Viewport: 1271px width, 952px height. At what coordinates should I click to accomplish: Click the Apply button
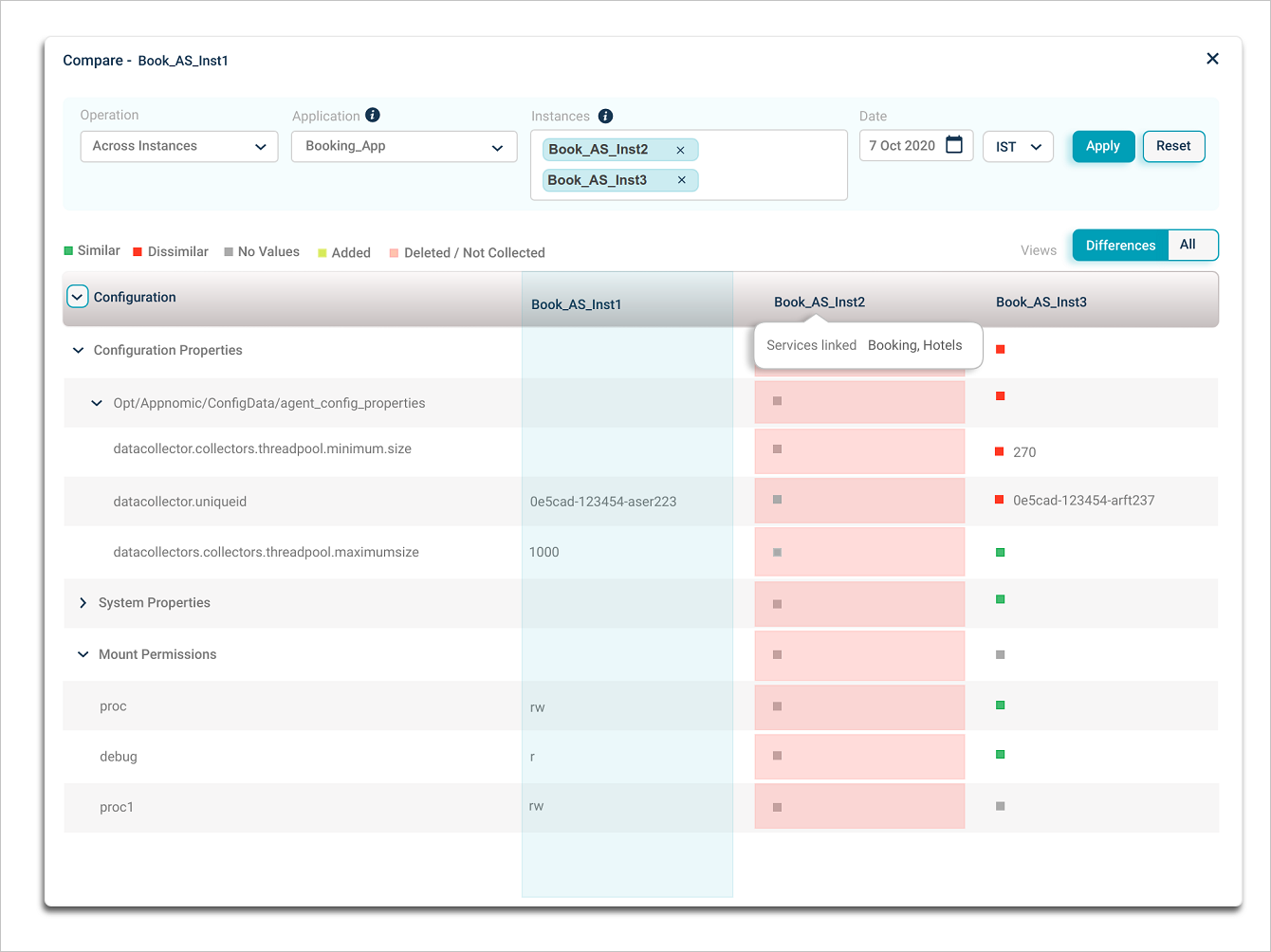[x=1103, y=146]
